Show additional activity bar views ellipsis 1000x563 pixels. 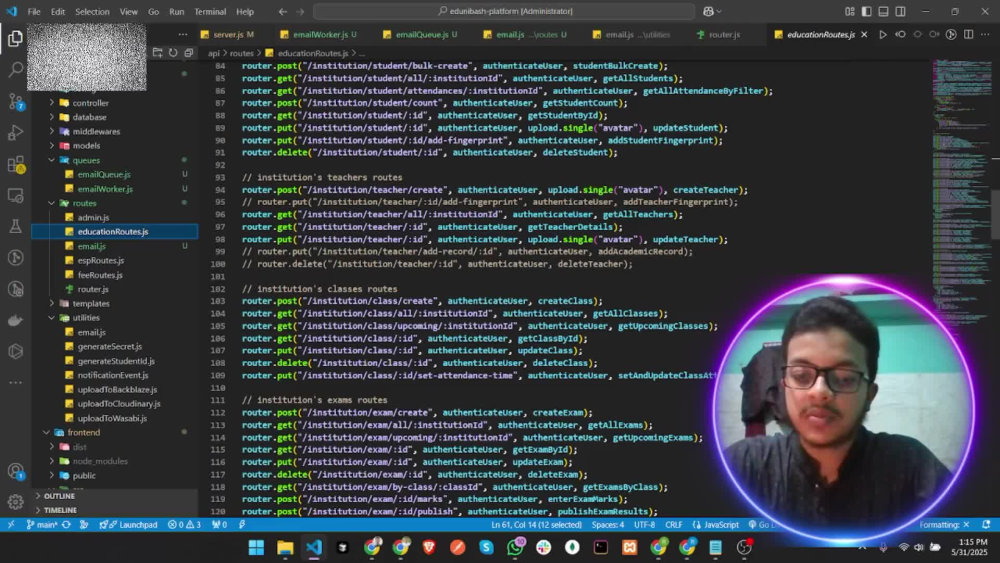(15, 383)
